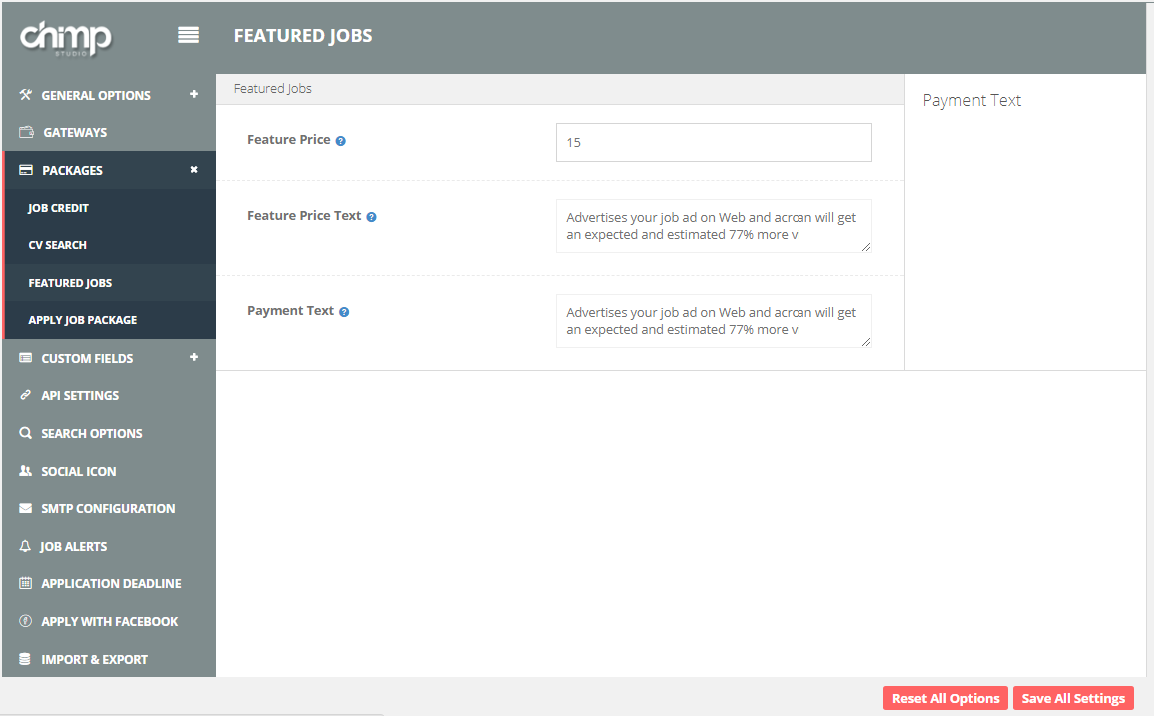
Task: Click the Feature Price input field
Action: tap(713, 142)
